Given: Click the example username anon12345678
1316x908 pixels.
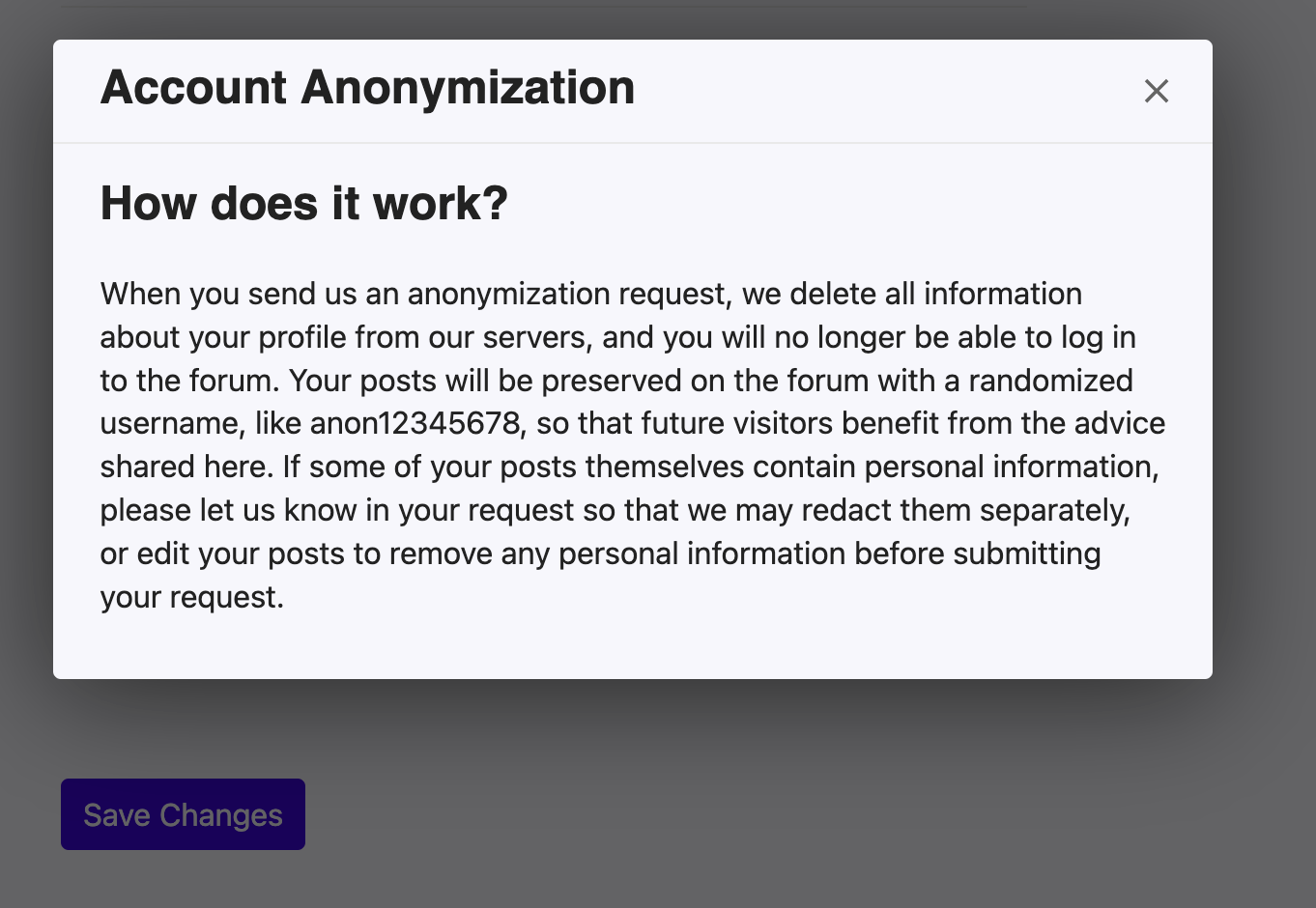Looking at the screenshot, I should point(418,424).
